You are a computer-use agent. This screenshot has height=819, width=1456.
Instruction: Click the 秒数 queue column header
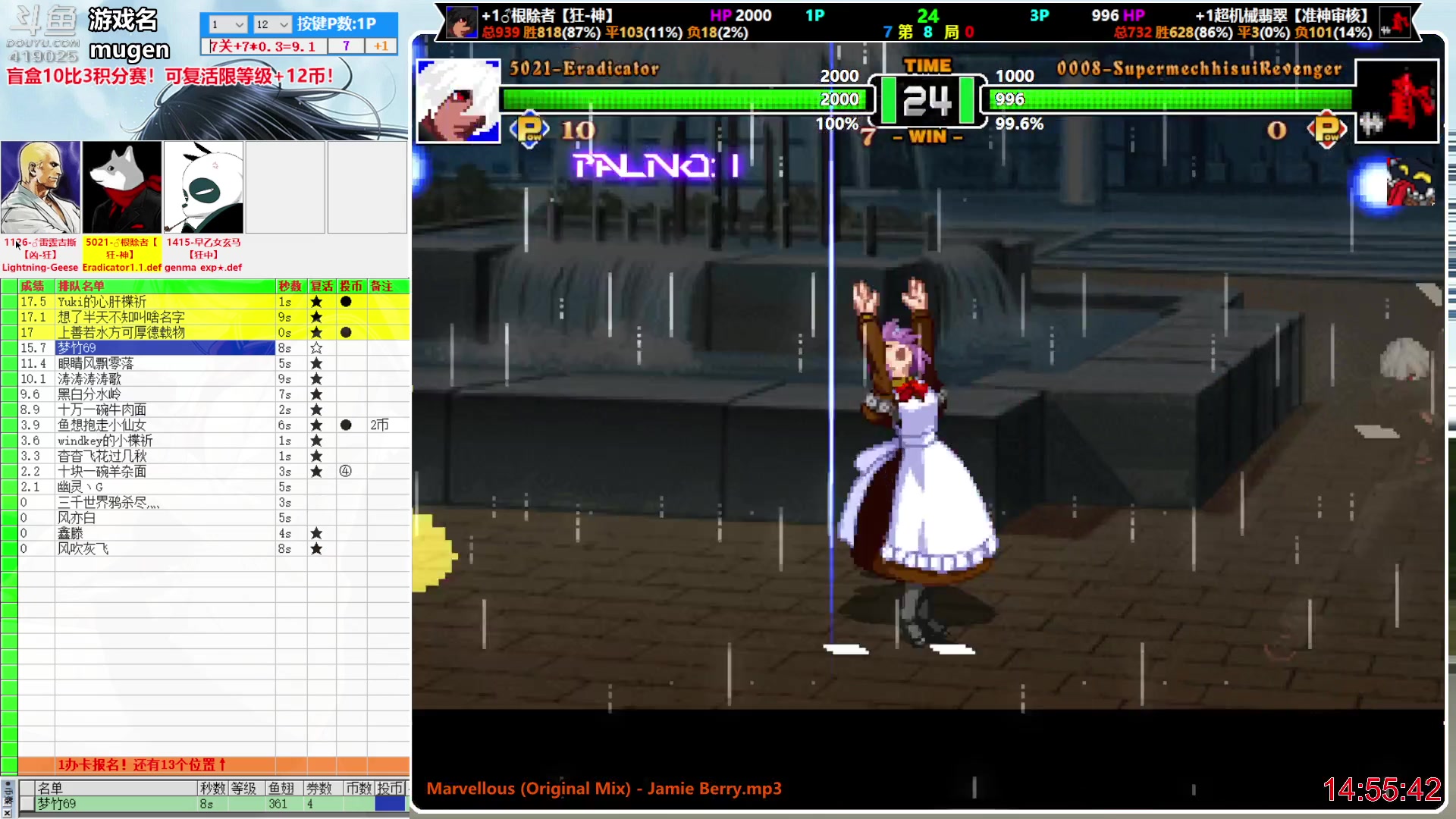point(291,286)
